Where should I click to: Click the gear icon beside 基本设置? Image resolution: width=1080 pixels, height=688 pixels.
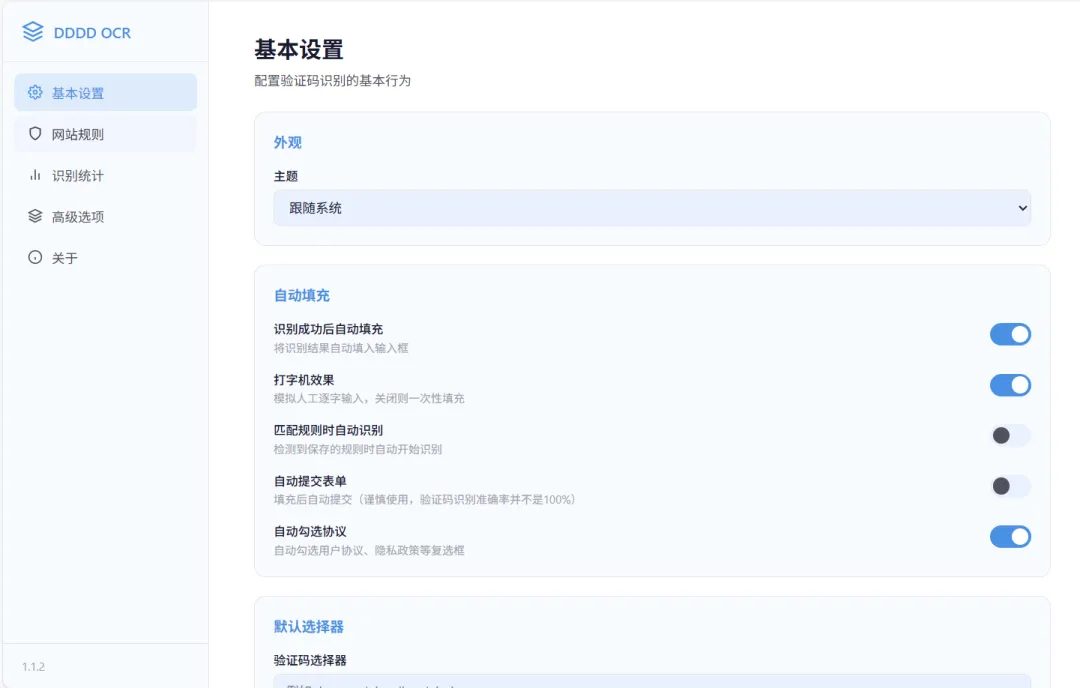pyautogui.click(x=35, y=92)
